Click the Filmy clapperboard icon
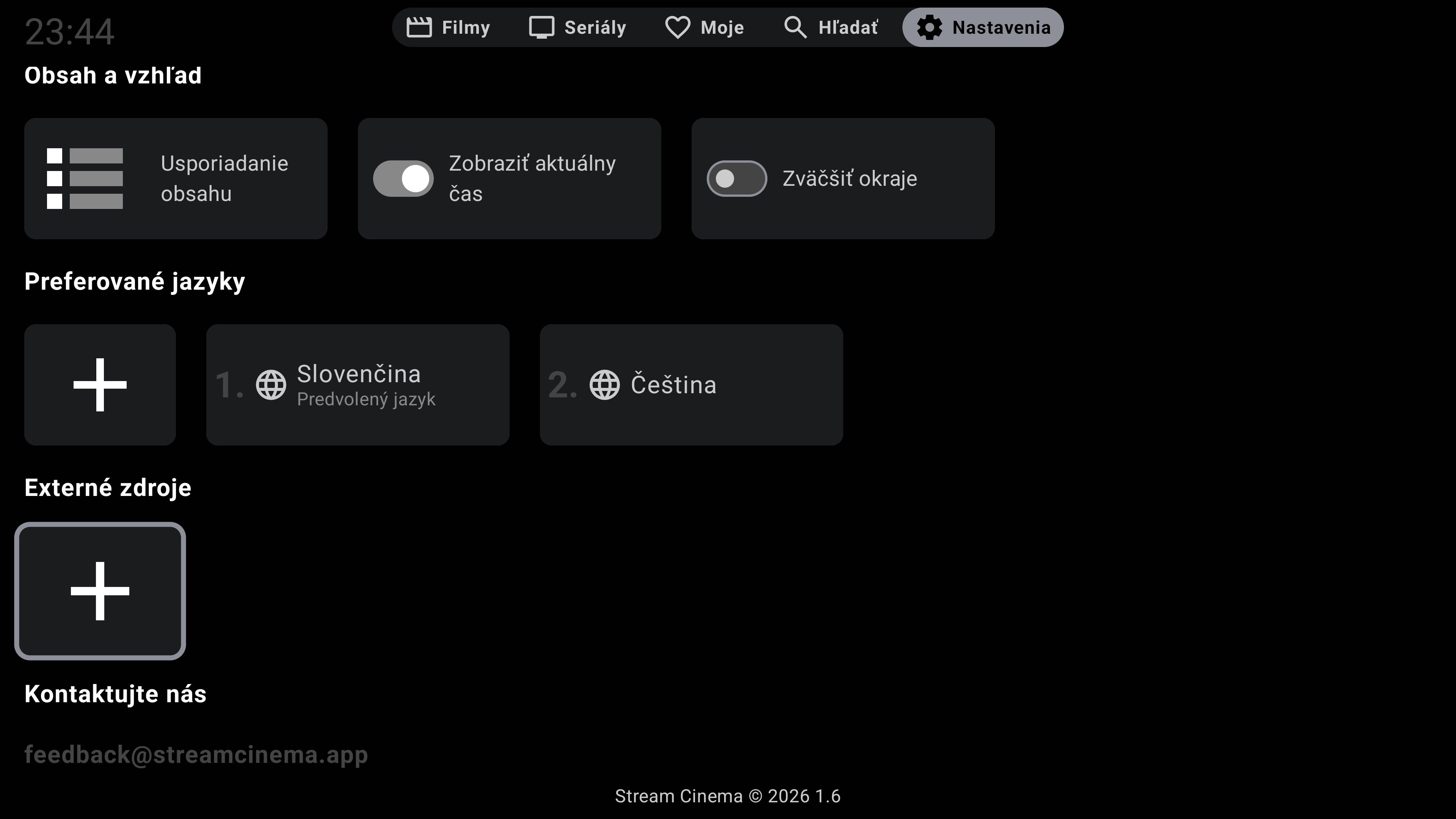Viewport: 1456px width, 819px height. [419, 27]
